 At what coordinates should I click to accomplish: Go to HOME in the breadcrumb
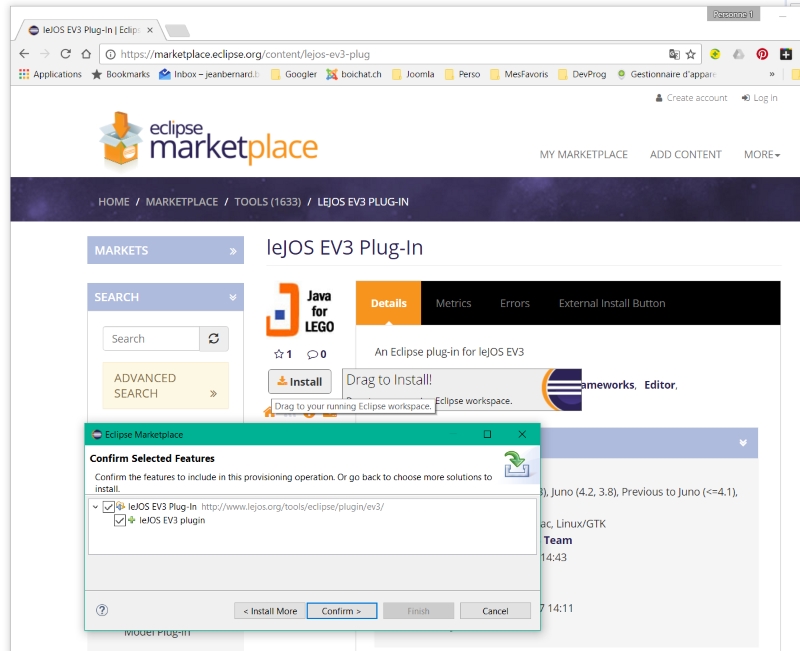[114, 202]
